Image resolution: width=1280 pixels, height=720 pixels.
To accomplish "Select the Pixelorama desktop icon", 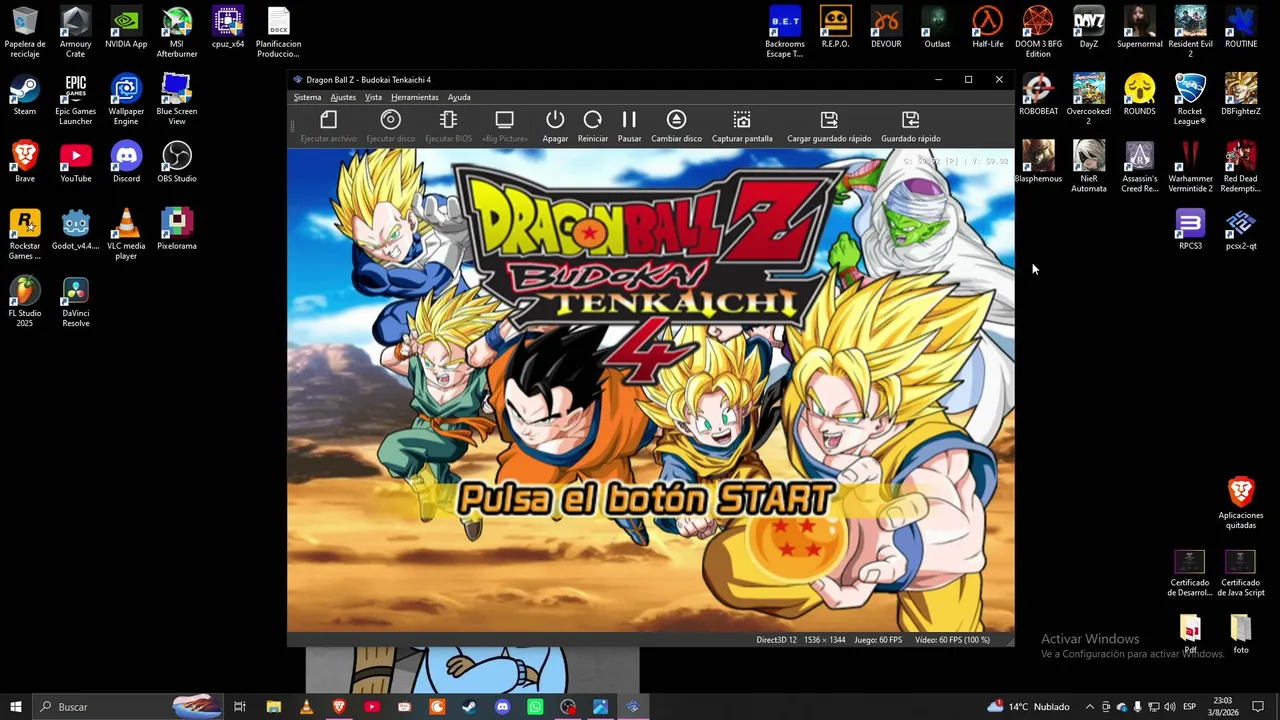I will [x=177, y=229].
